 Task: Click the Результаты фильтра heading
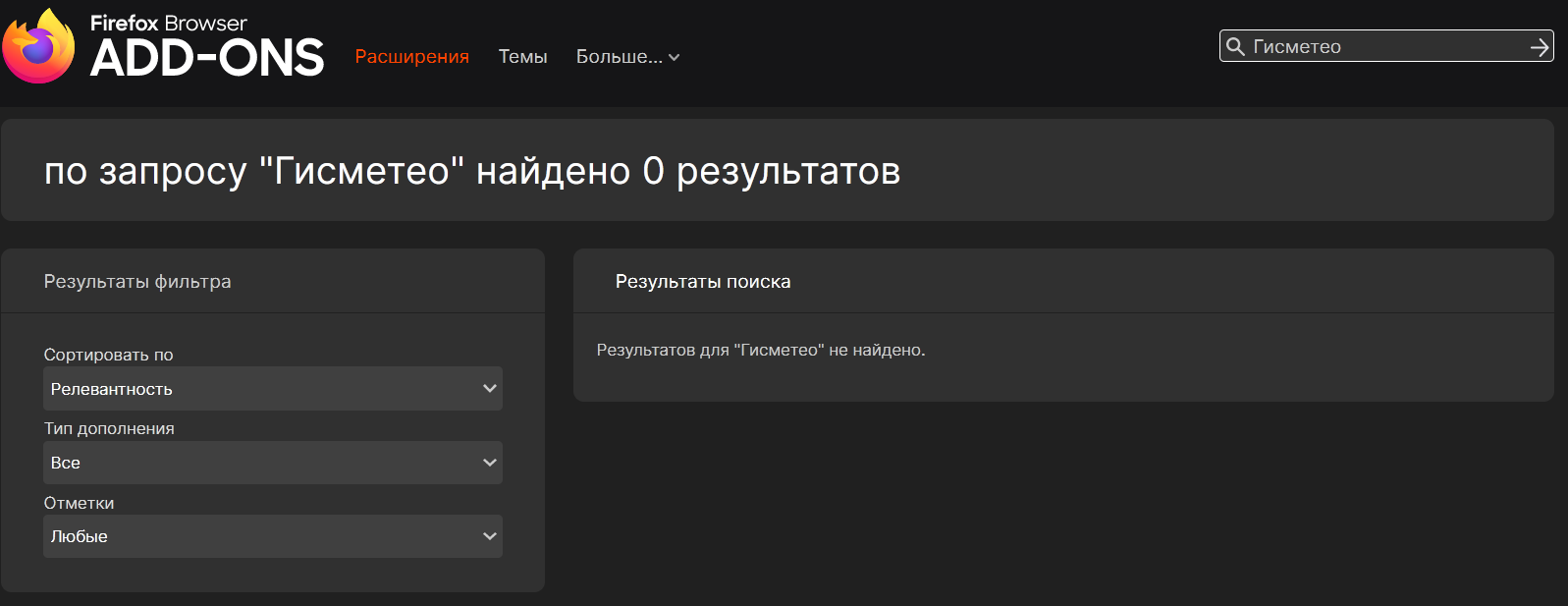point(137,282)
